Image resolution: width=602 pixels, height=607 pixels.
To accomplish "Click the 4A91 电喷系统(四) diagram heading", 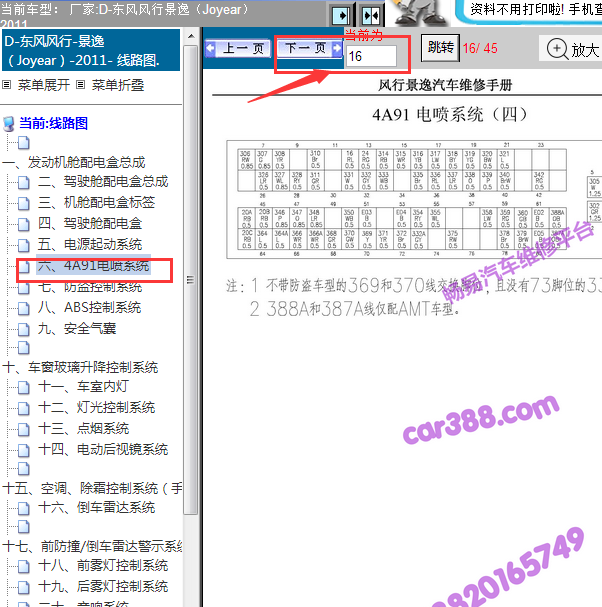I will tap(449, 115).
